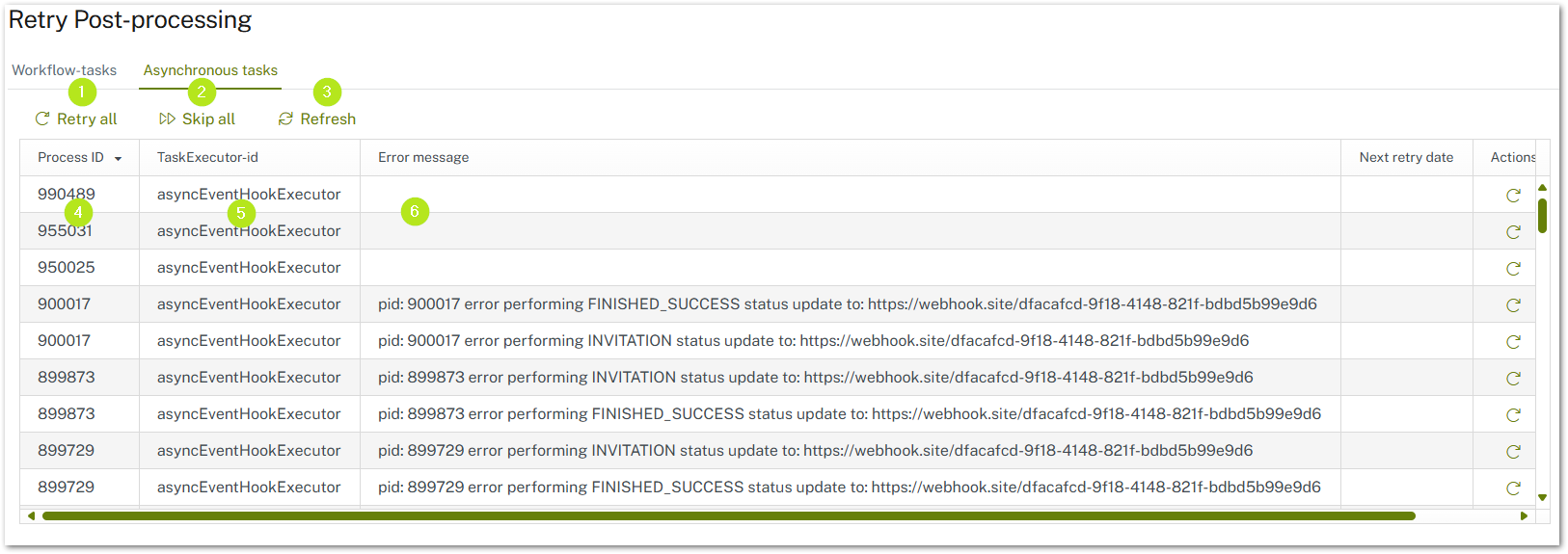Click retry icon for process 955031 row
The height and width of the screenshot is (554, 1568).
1513,232
